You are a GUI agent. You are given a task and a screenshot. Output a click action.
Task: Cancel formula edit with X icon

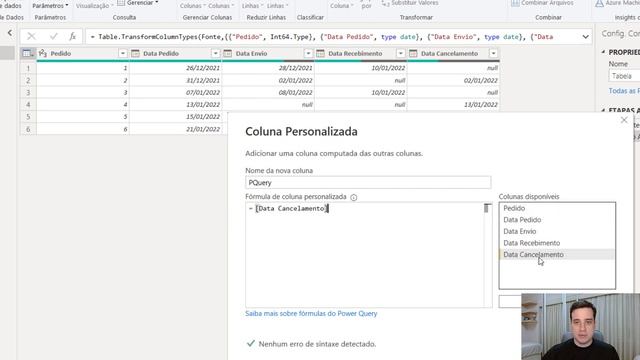(31, 36)
